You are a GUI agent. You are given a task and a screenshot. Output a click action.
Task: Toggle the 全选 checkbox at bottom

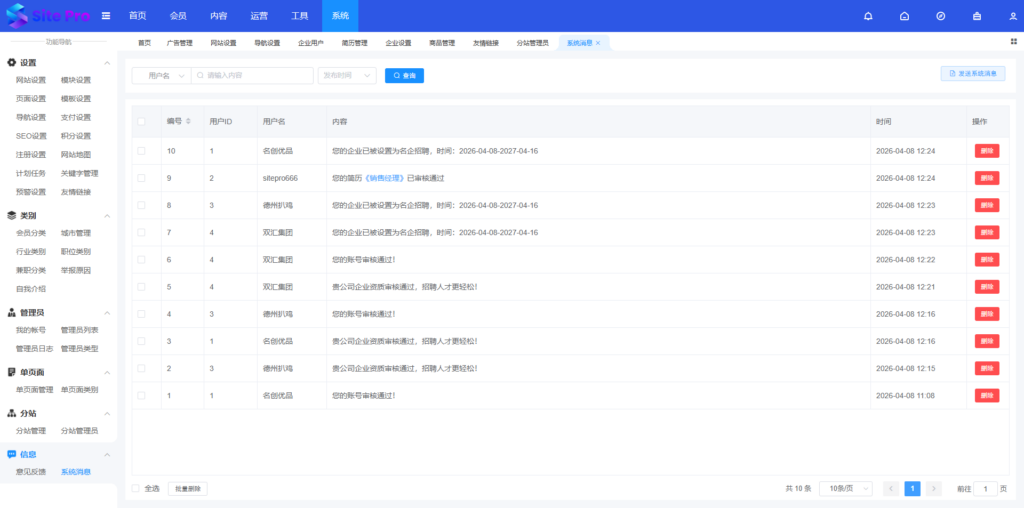coord(136,488)
